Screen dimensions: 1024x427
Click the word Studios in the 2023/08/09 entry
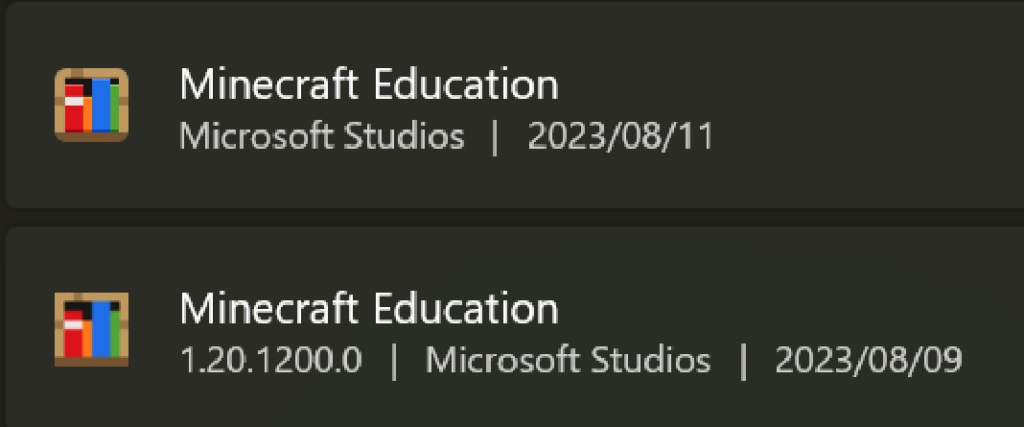coord(659,361)
